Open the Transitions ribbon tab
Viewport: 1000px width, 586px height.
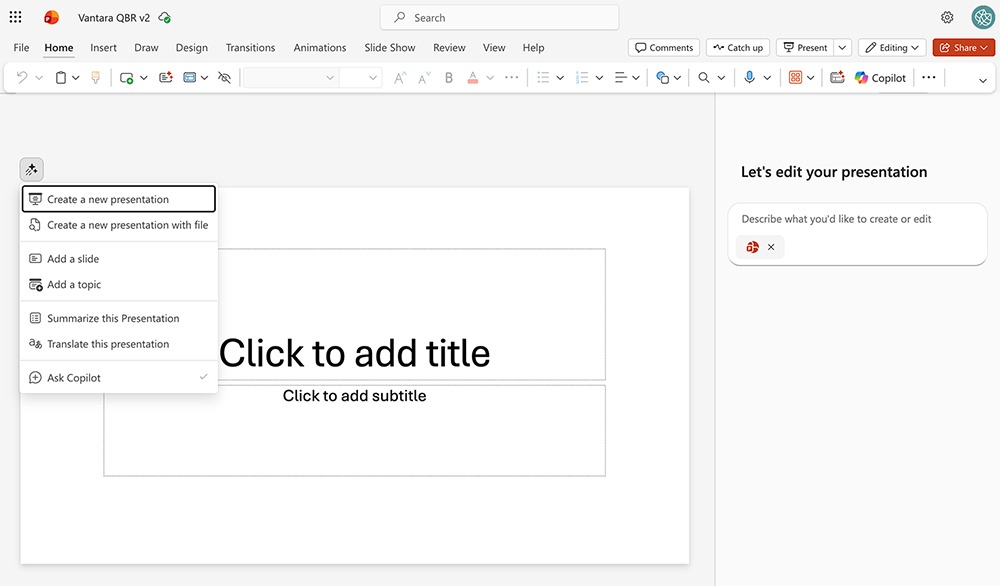click(x=250, y=47)
